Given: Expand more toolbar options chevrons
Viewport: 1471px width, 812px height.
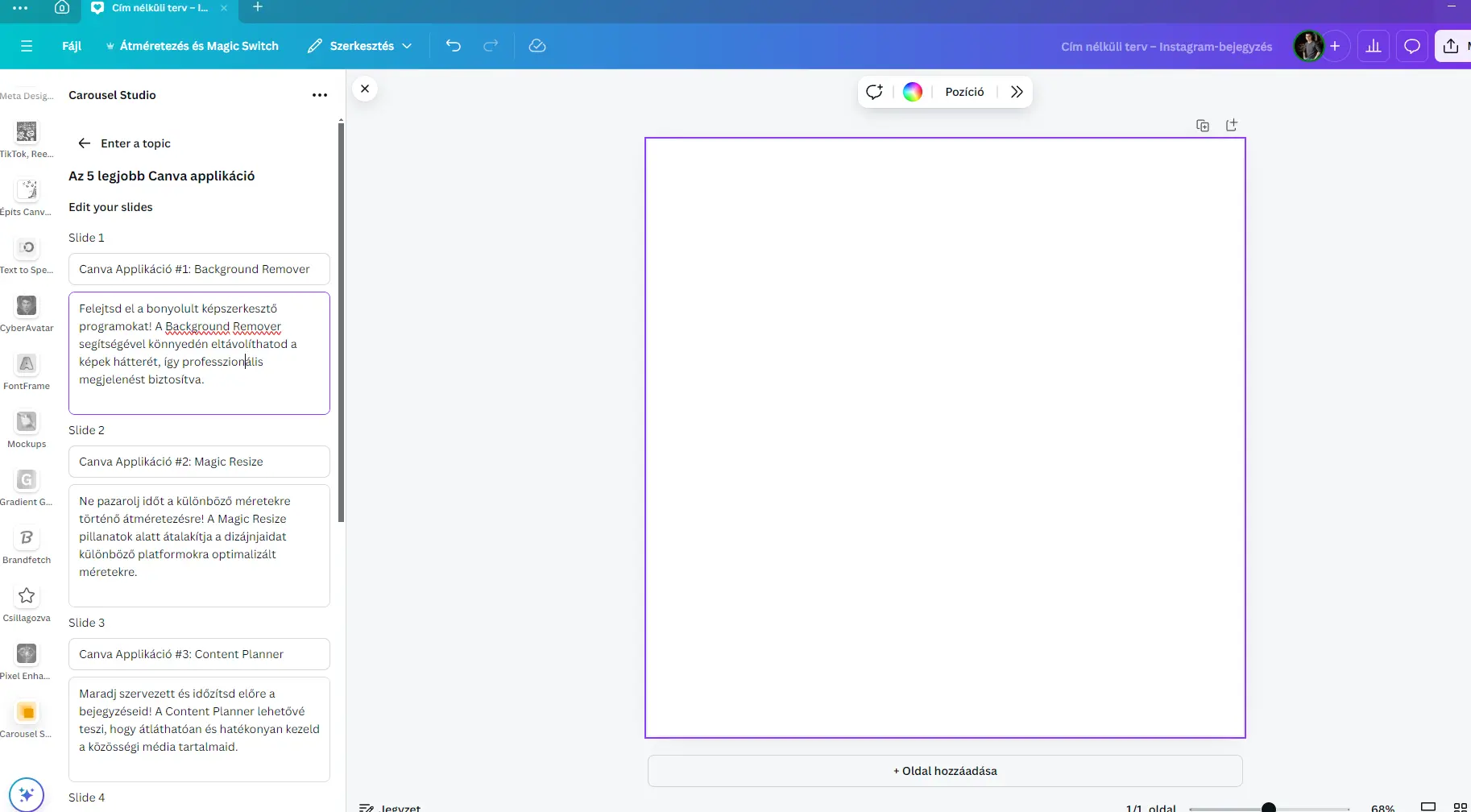Looking at the screenshot, I should [1017, 92].
